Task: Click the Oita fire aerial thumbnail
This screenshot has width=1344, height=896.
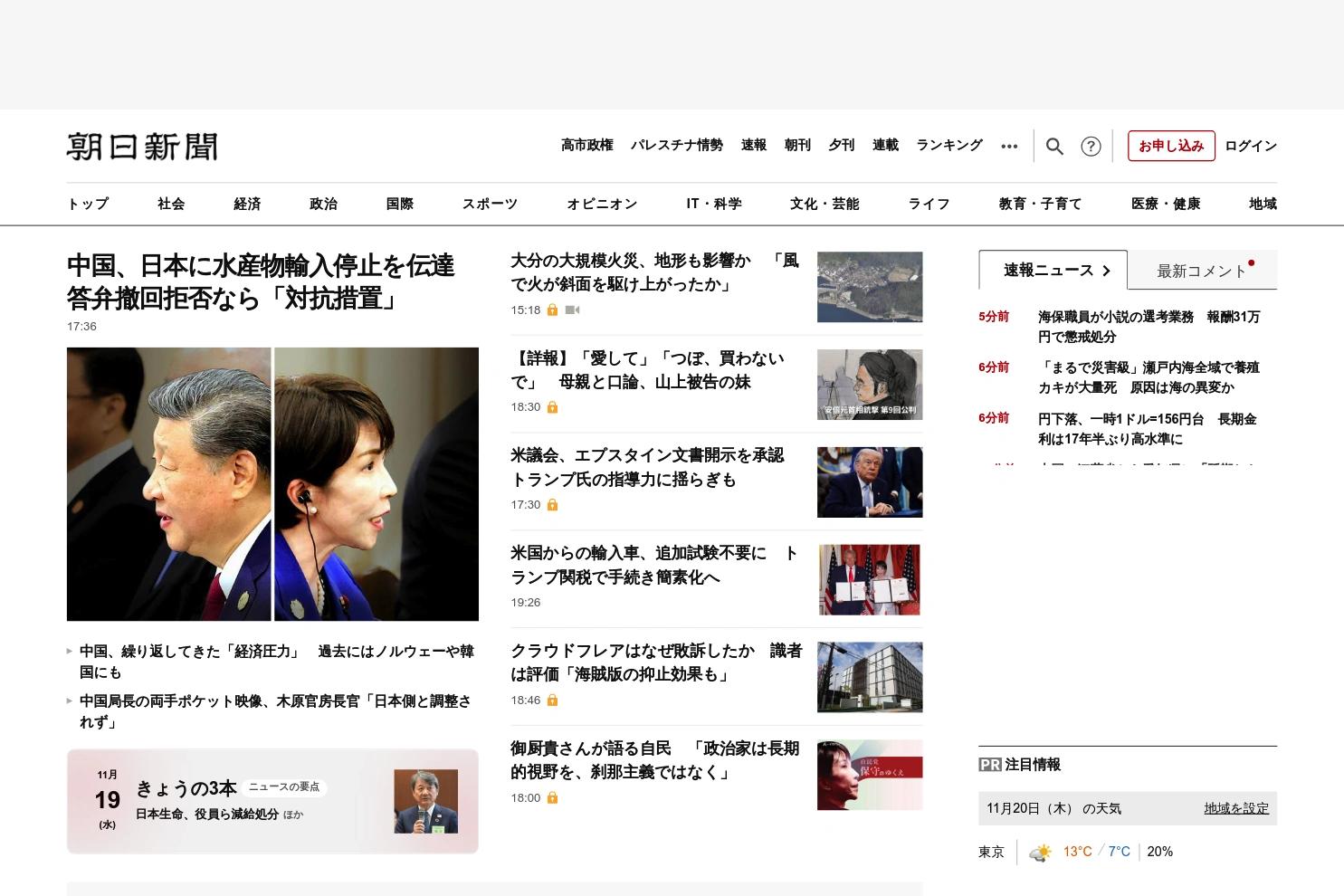Action: tap(870, 287)
